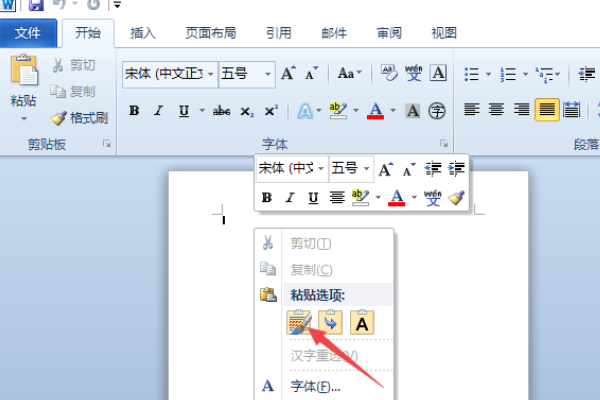Click Format Painter brush in mini toolbar
This screenshot has height=400, width=600.
[x=456, y=198]
